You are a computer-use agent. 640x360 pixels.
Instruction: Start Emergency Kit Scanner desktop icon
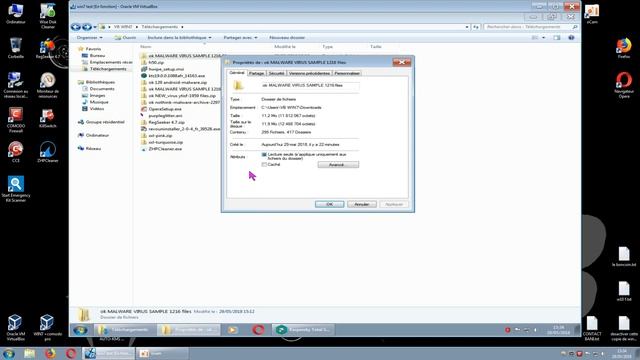(x=16, y=189)
